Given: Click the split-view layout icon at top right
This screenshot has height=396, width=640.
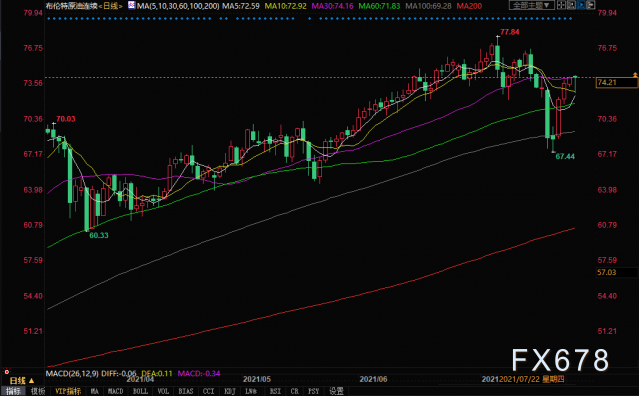Looking at the screenshot, I should point(562,5).
